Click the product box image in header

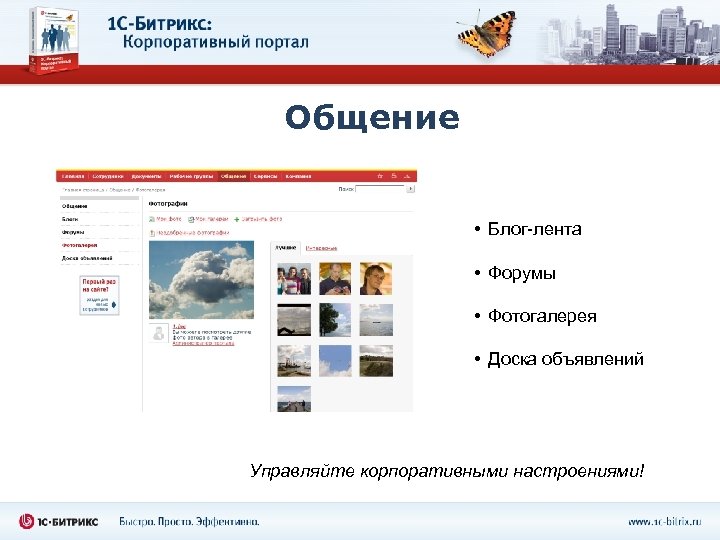point(52,40)
